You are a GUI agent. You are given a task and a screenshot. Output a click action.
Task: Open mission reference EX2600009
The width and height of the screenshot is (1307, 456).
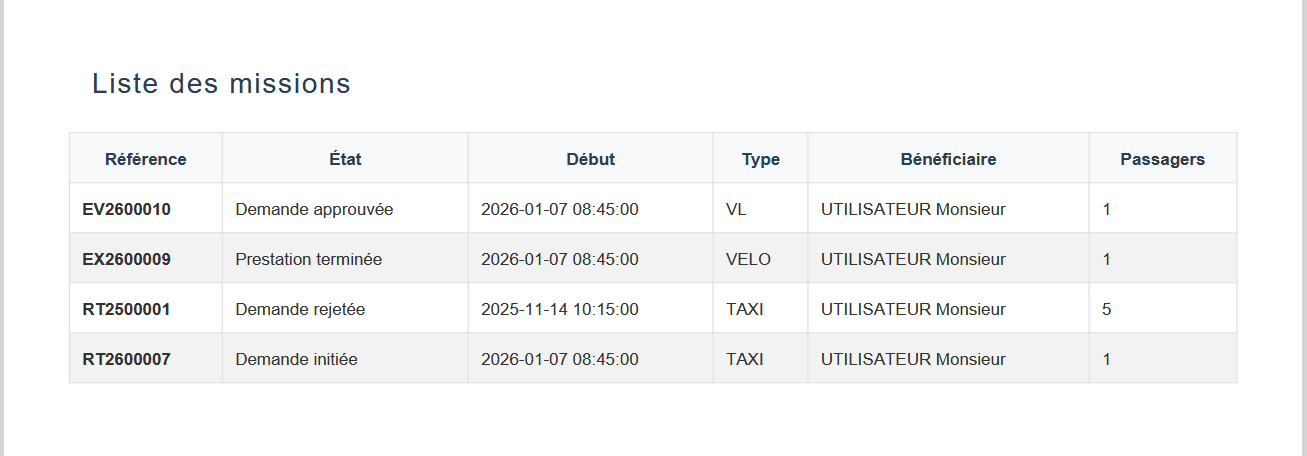pos(126,260)
